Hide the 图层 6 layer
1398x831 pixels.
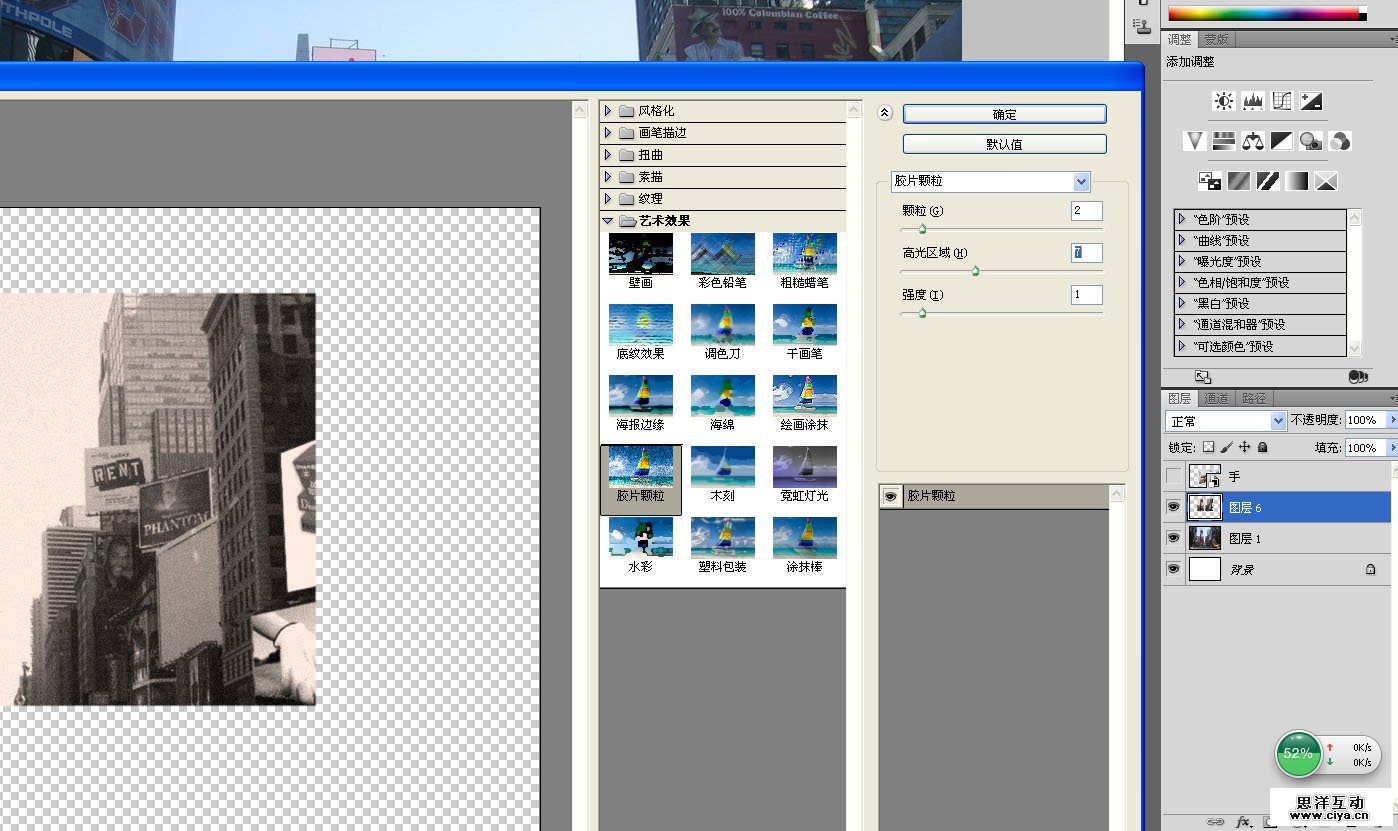[1173, 508]
